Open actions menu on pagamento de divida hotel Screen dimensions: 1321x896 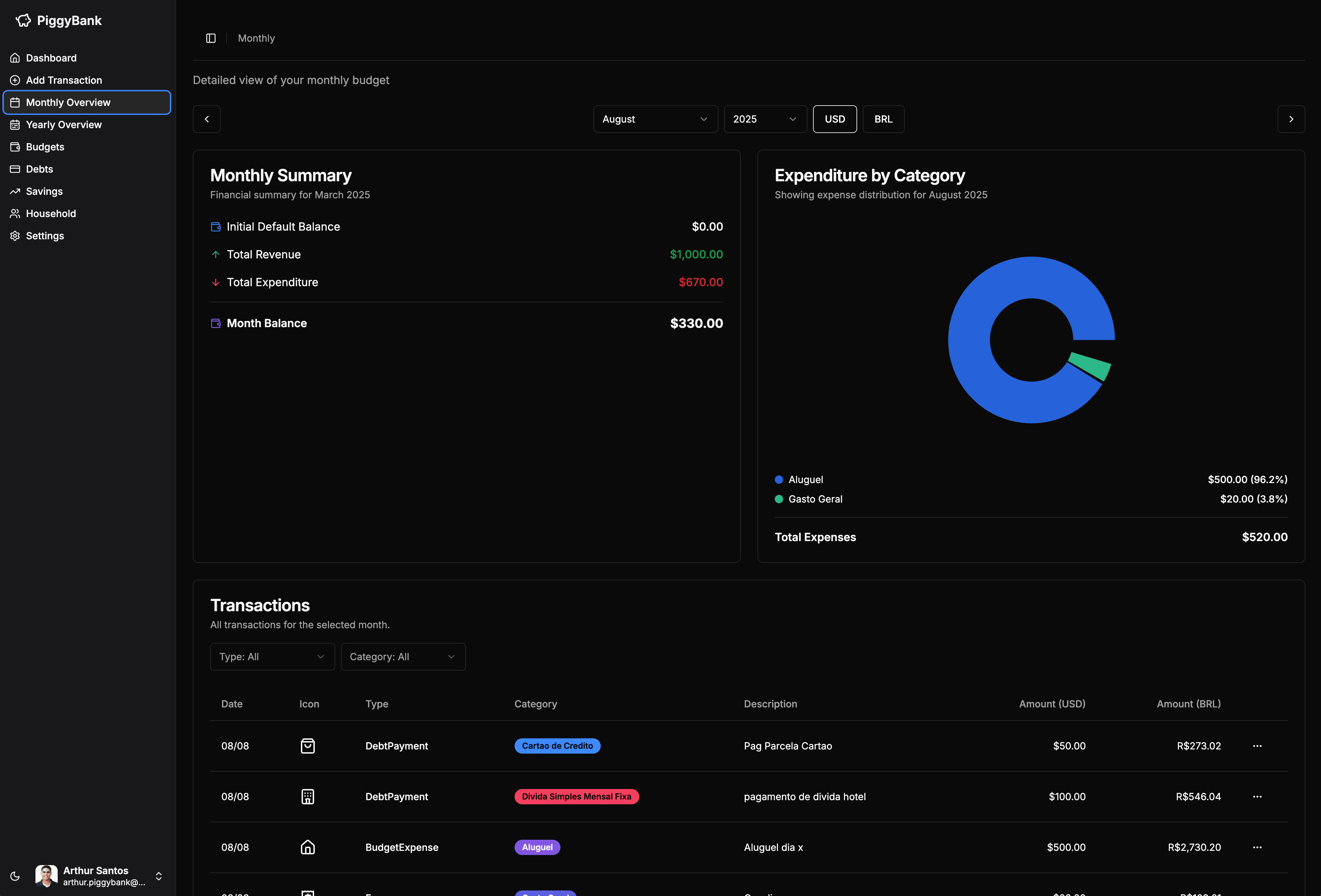coord(1257,797)
